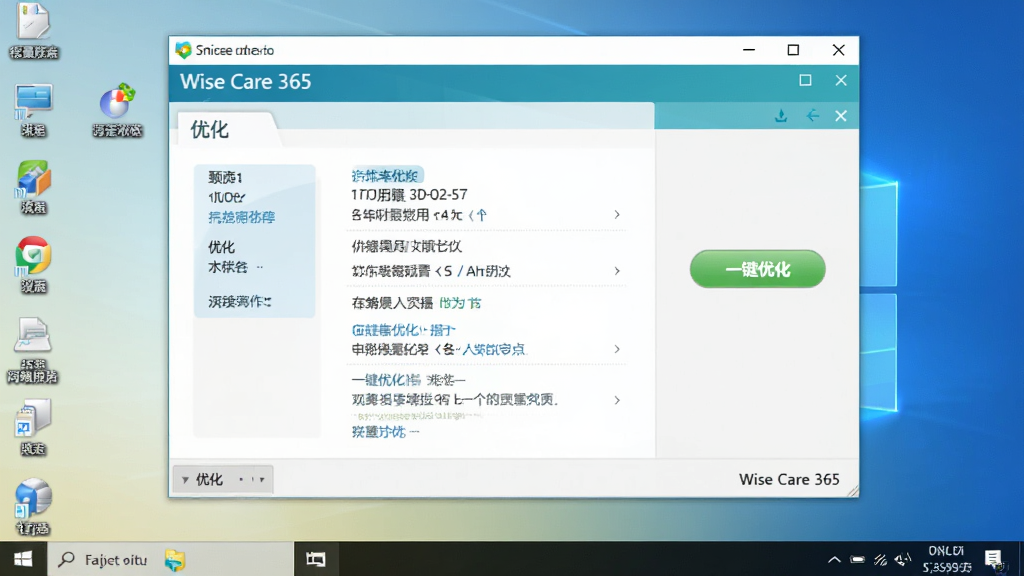Open the Chrome desktop icon
This screenshot has height=576, width=1024.
(x=33, y=263)
